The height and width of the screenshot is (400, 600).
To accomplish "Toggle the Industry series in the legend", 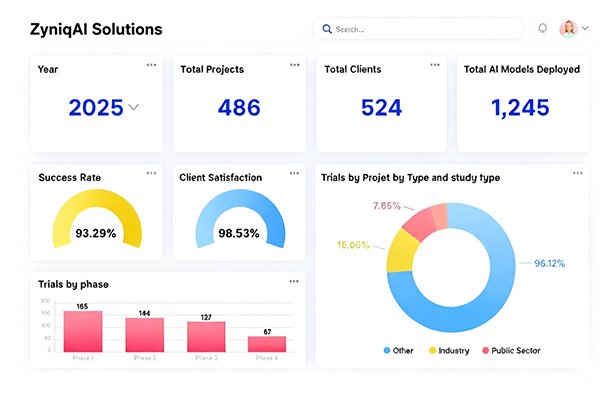I will tap(447, 351).
